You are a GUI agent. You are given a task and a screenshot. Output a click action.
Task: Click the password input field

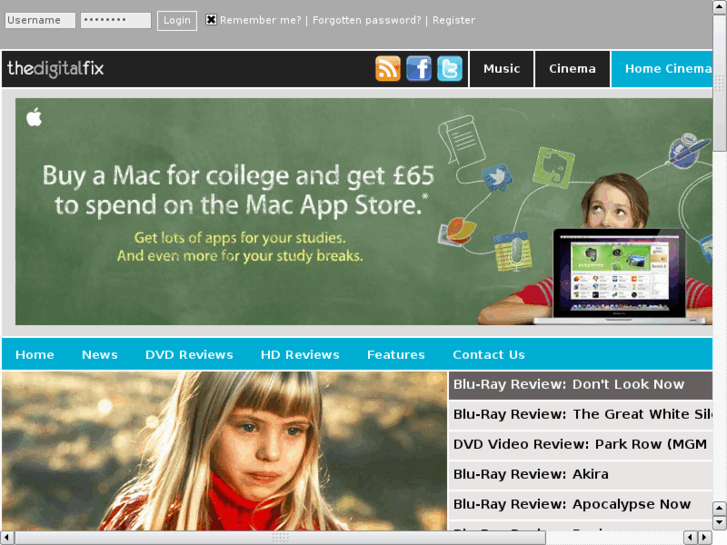coord(116,20)
